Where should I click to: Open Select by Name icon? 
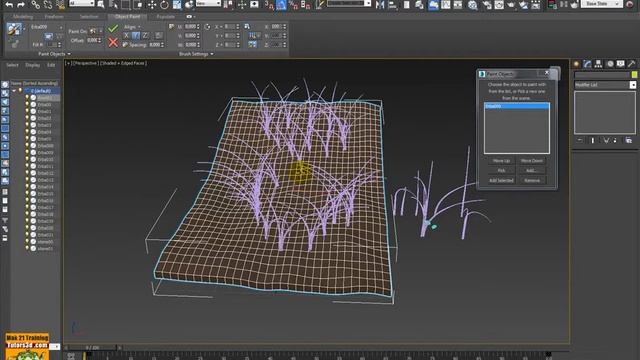[101, 4]
